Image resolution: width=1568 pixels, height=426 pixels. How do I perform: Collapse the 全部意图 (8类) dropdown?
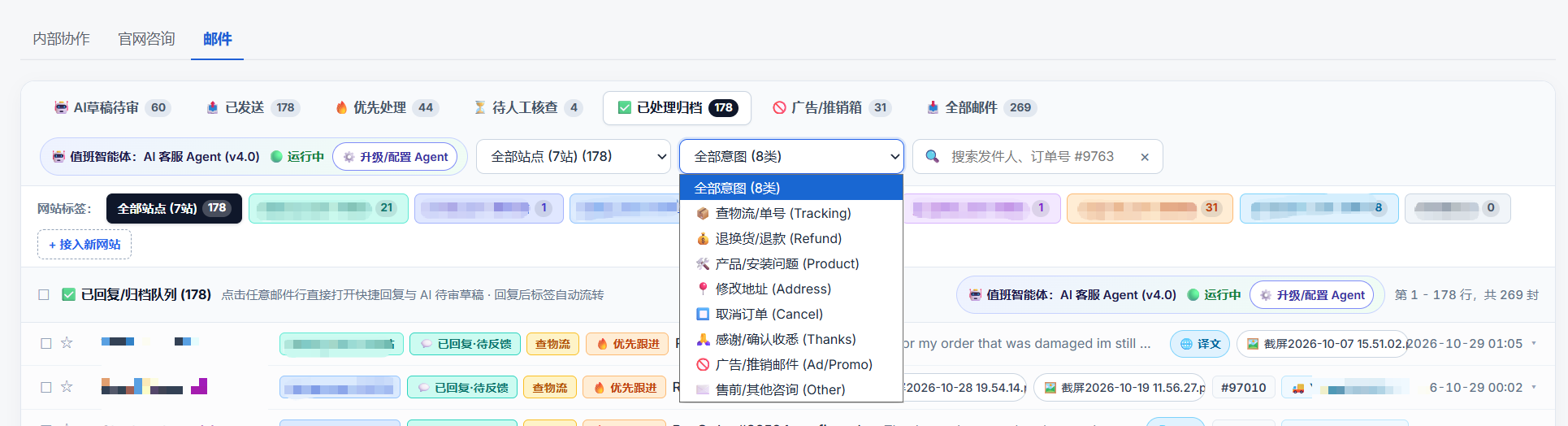(791, 156)
